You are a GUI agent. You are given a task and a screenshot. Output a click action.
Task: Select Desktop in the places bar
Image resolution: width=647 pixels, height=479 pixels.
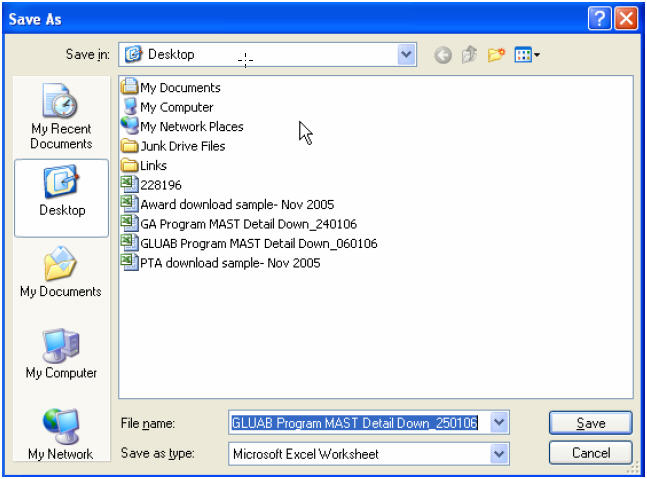pos(61,196)
